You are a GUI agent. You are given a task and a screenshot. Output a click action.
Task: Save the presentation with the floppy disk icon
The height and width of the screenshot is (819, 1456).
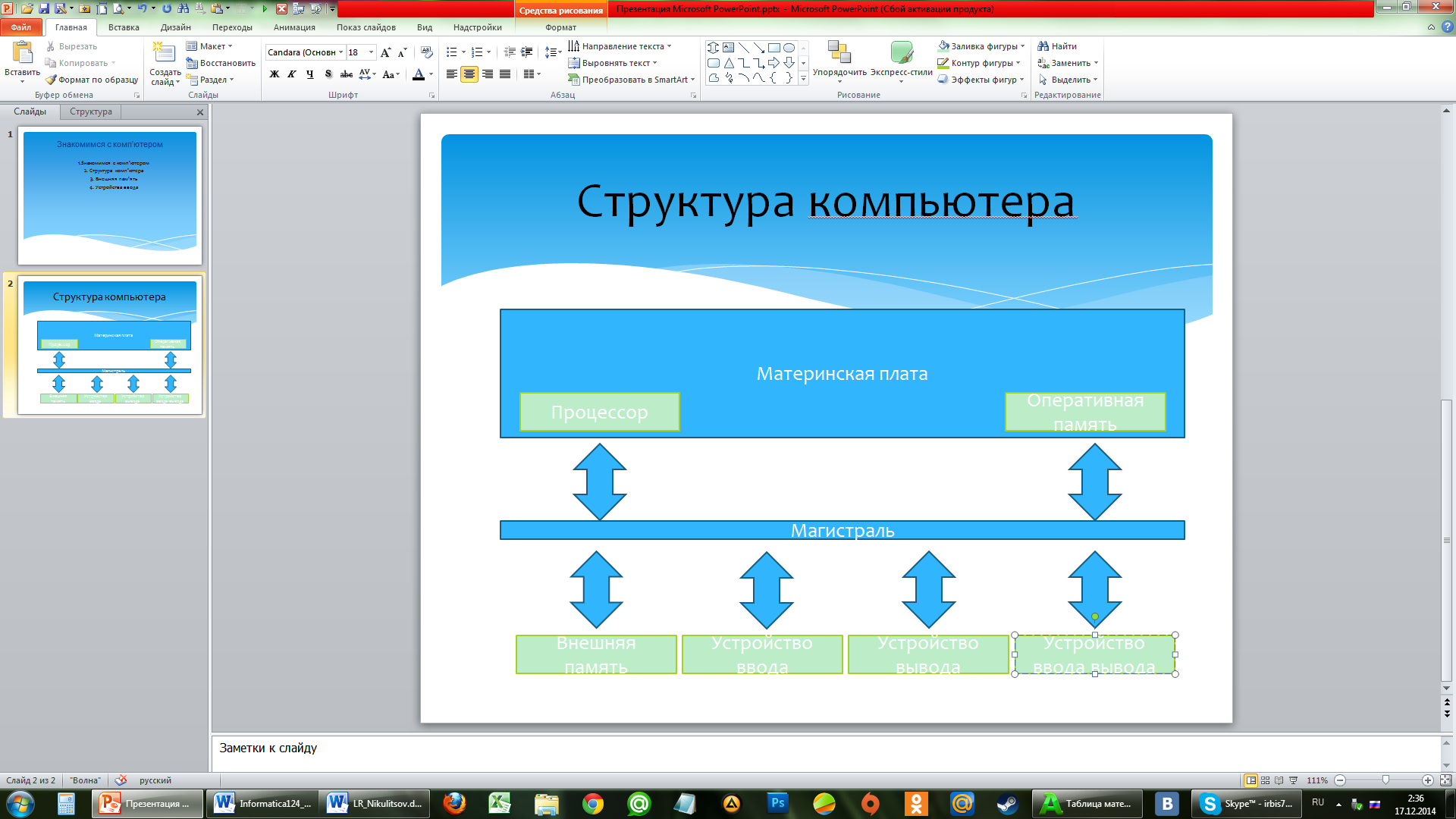(x=44, y=8)
